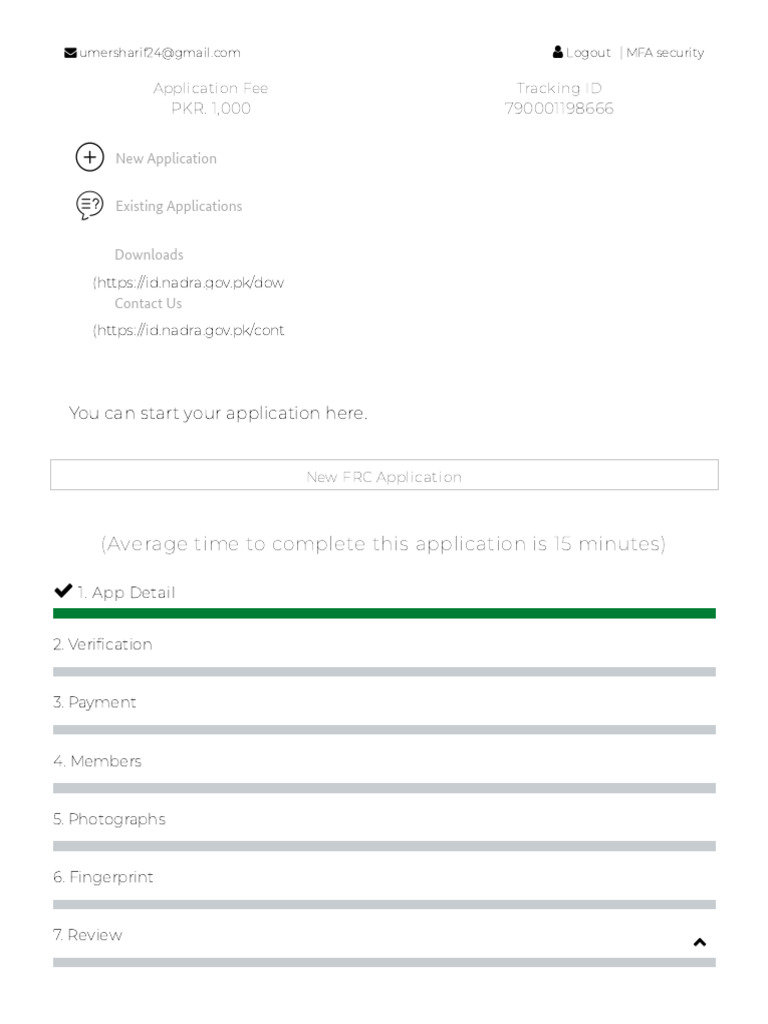Click the Existing Applications chat icon
This screenshot has width=768, height=1024.
click(90, 206)
